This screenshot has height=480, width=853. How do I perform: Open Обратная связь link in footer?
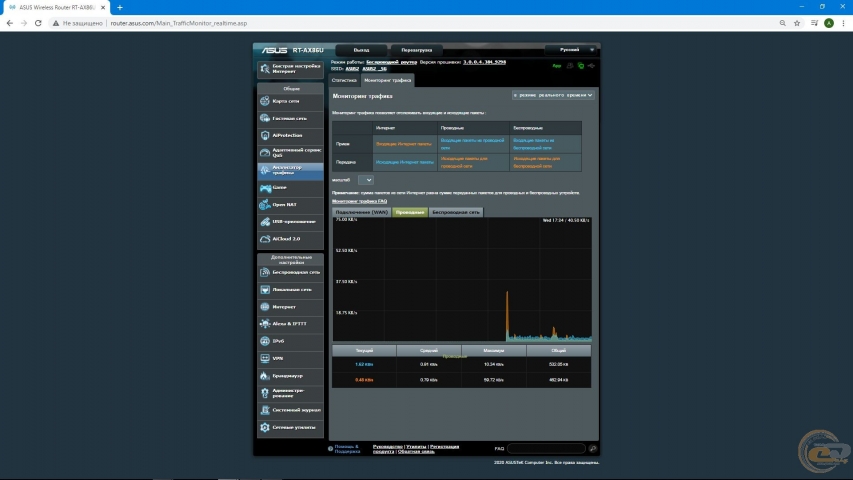pos(416,452)
